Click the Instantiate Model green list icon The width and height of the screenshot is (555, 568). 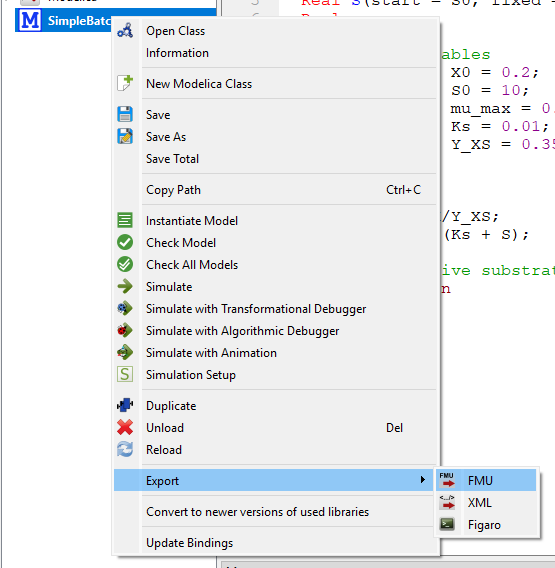point(125,220)
